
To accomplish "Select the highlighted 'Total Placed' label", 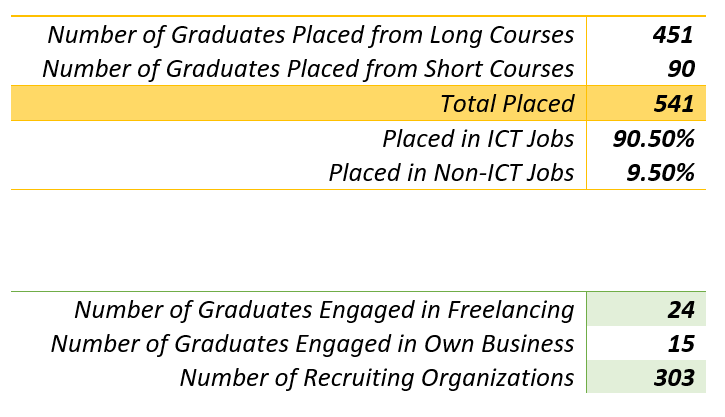I will [507, 104].
